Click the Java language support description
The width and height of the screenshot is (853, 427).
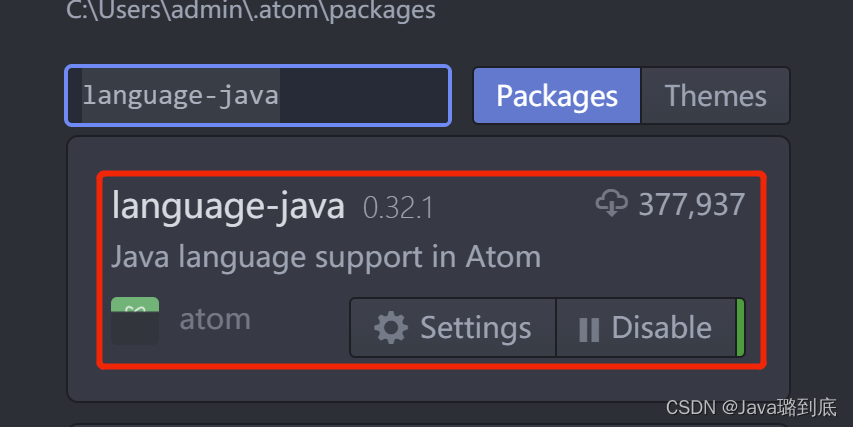pyautogui.click(x=326, y=257)
